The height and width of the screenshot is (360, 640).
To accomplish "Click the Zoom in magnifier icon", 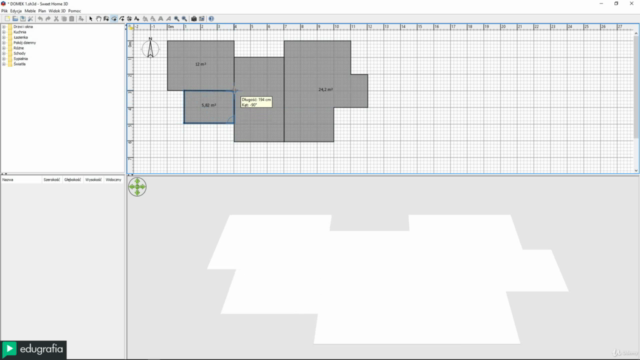I will (x=176, y=19).
